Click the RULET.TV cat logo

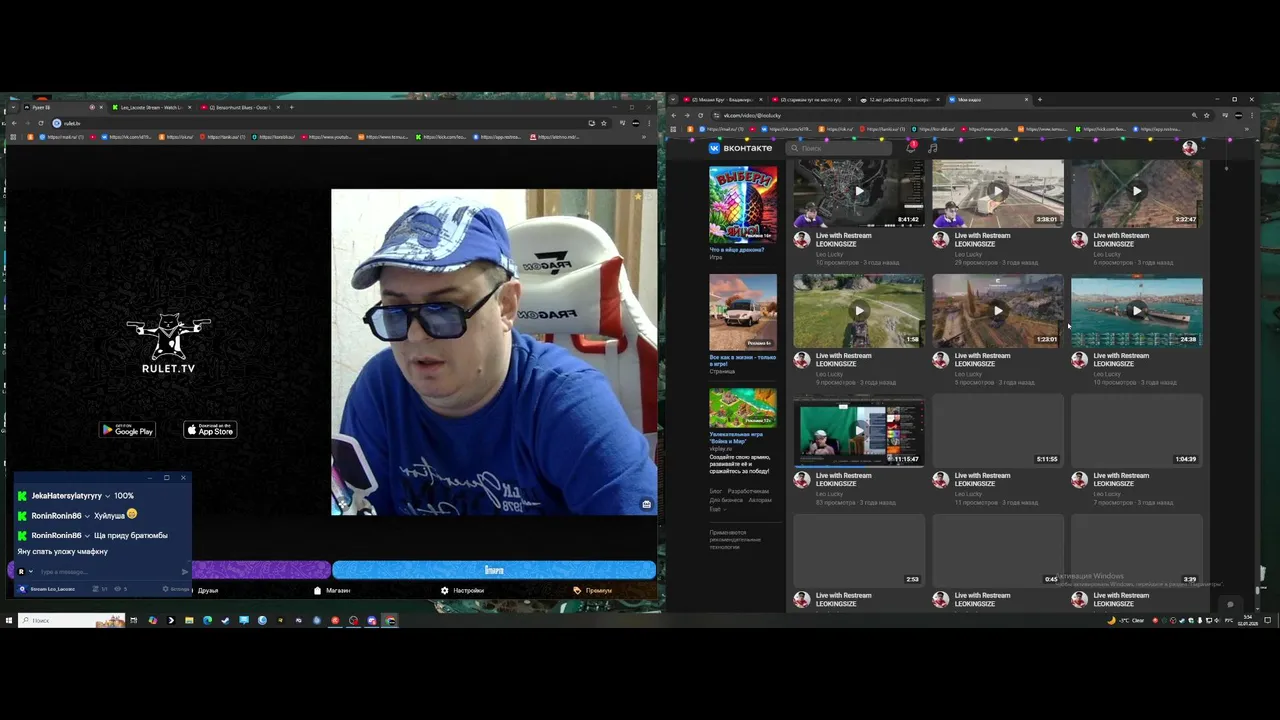[168, 343]
